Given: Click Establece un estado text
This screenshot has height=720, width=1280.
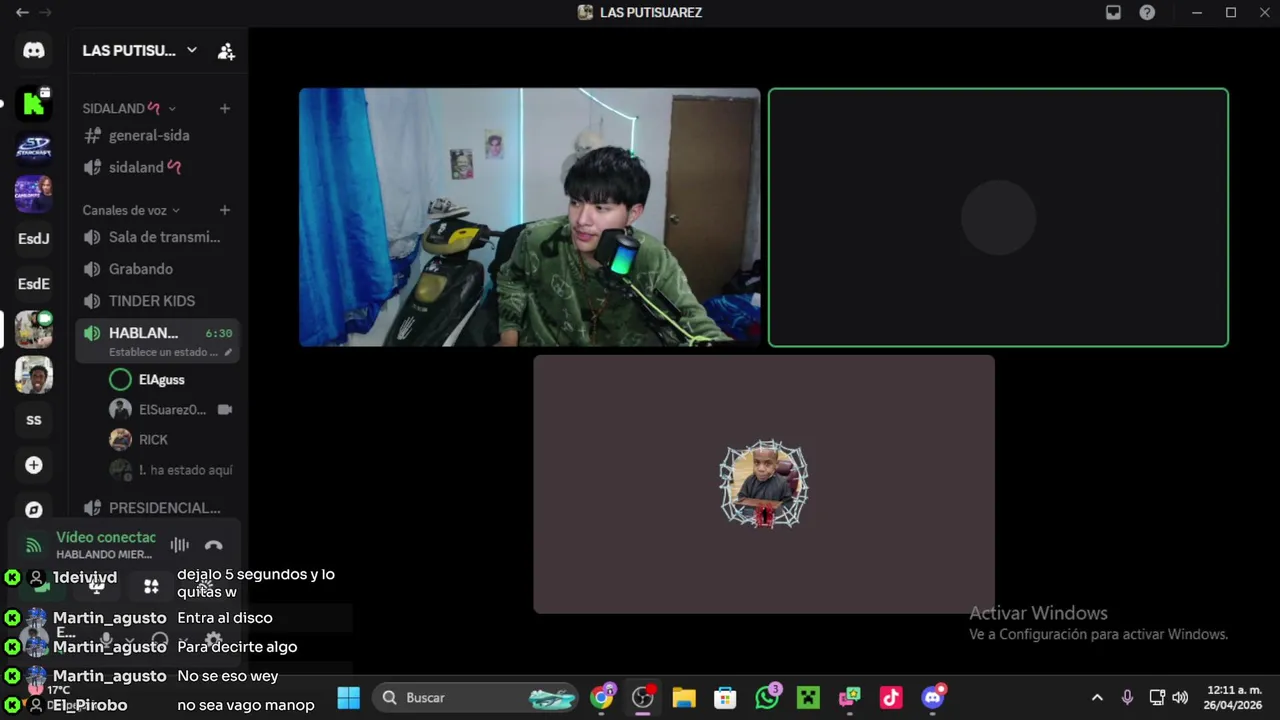Looking at the screenshot, I should 163,352.
